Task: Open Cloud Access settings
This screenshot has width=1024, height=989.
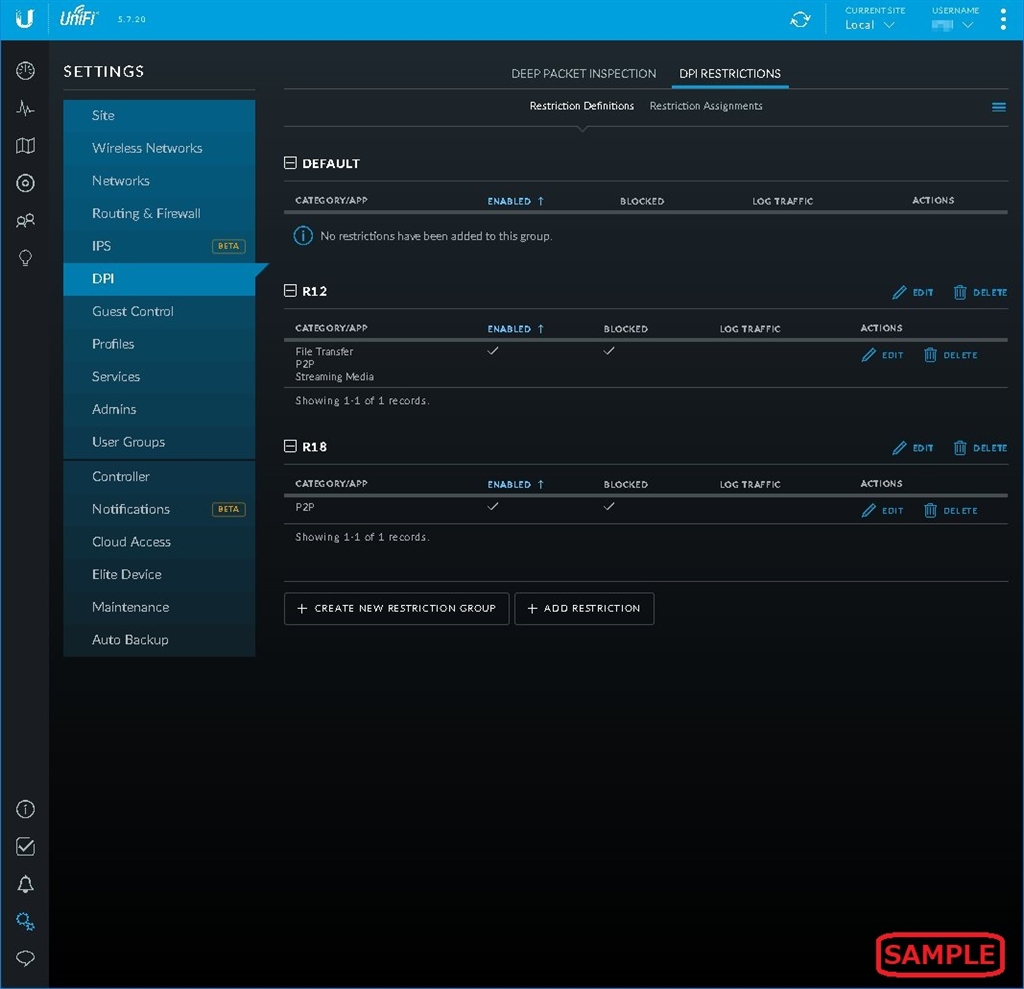Action: (x=159, y=542)
